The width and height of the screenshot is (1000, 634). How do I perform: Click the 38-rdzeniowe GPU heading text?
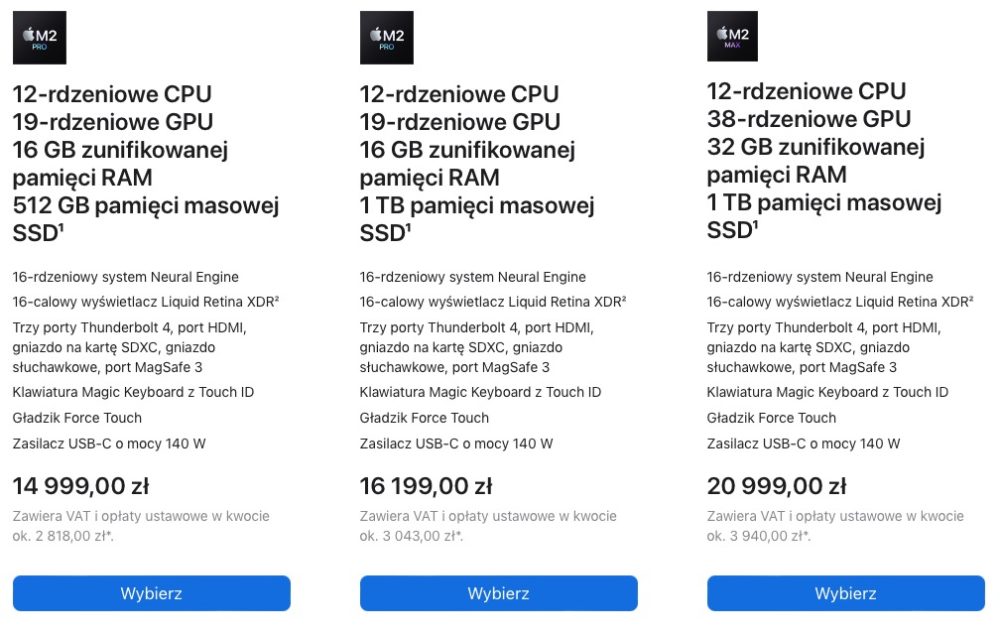pos(809,119)
